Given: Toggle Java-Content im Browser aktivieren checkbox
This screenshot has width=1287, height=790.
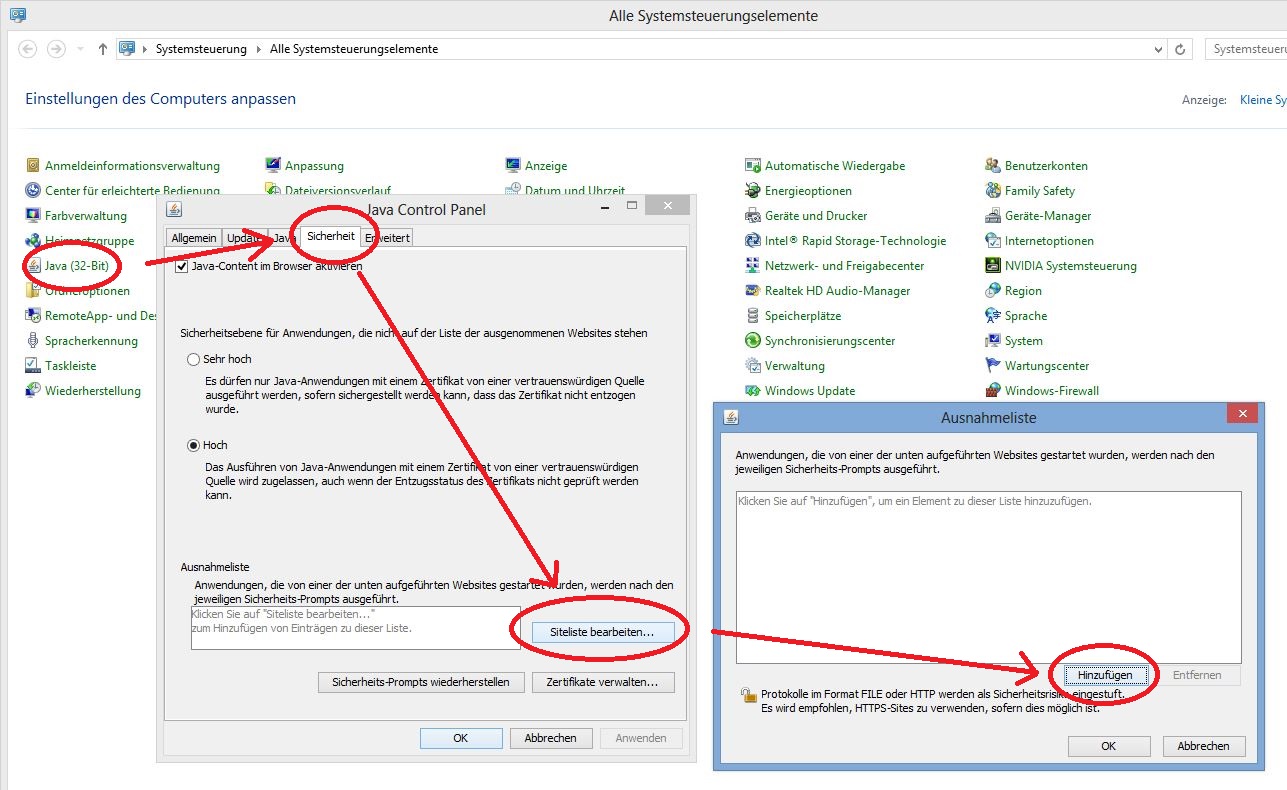Looking at the screenshot, I should click(x=182, y=267).
